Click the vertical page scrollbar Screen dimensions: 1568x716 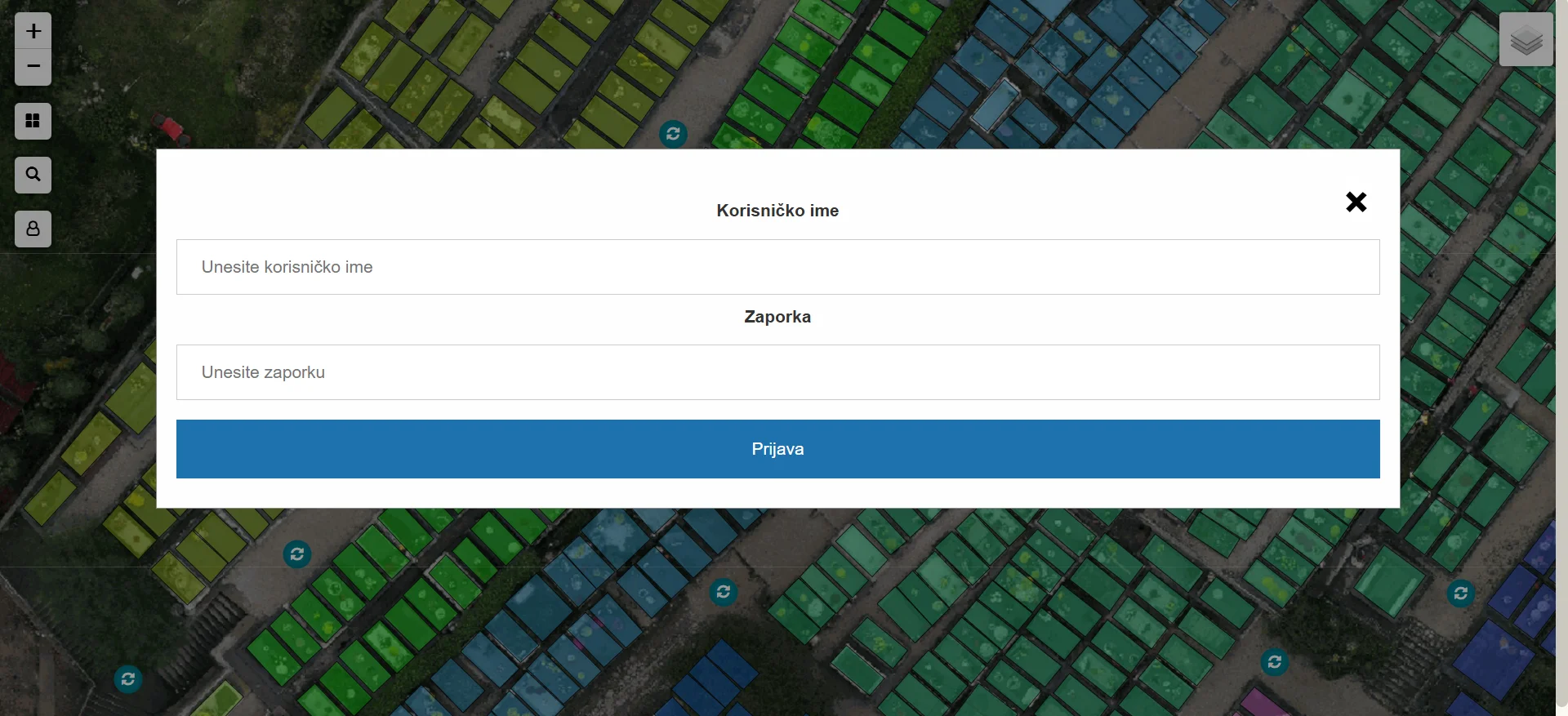pyautogui.click(x=1561, y=358)
